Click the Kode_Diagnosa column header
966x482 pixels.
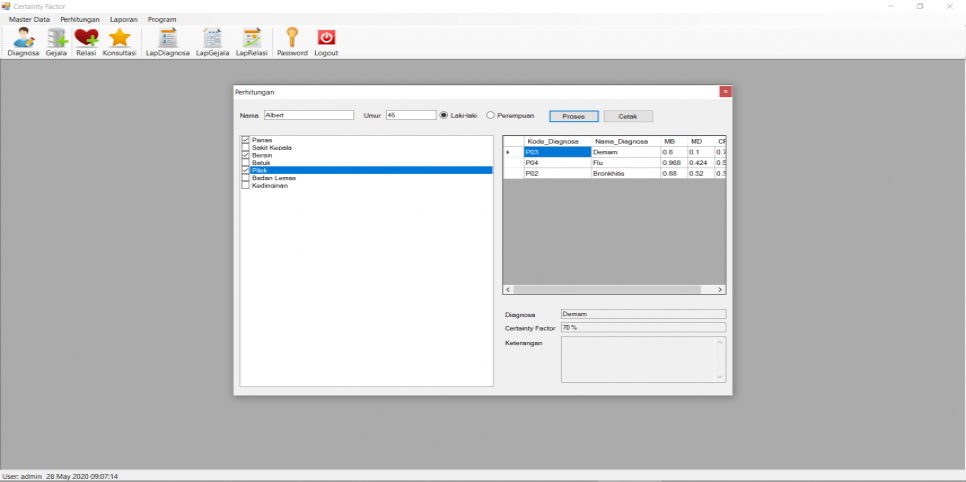point(558,141)
